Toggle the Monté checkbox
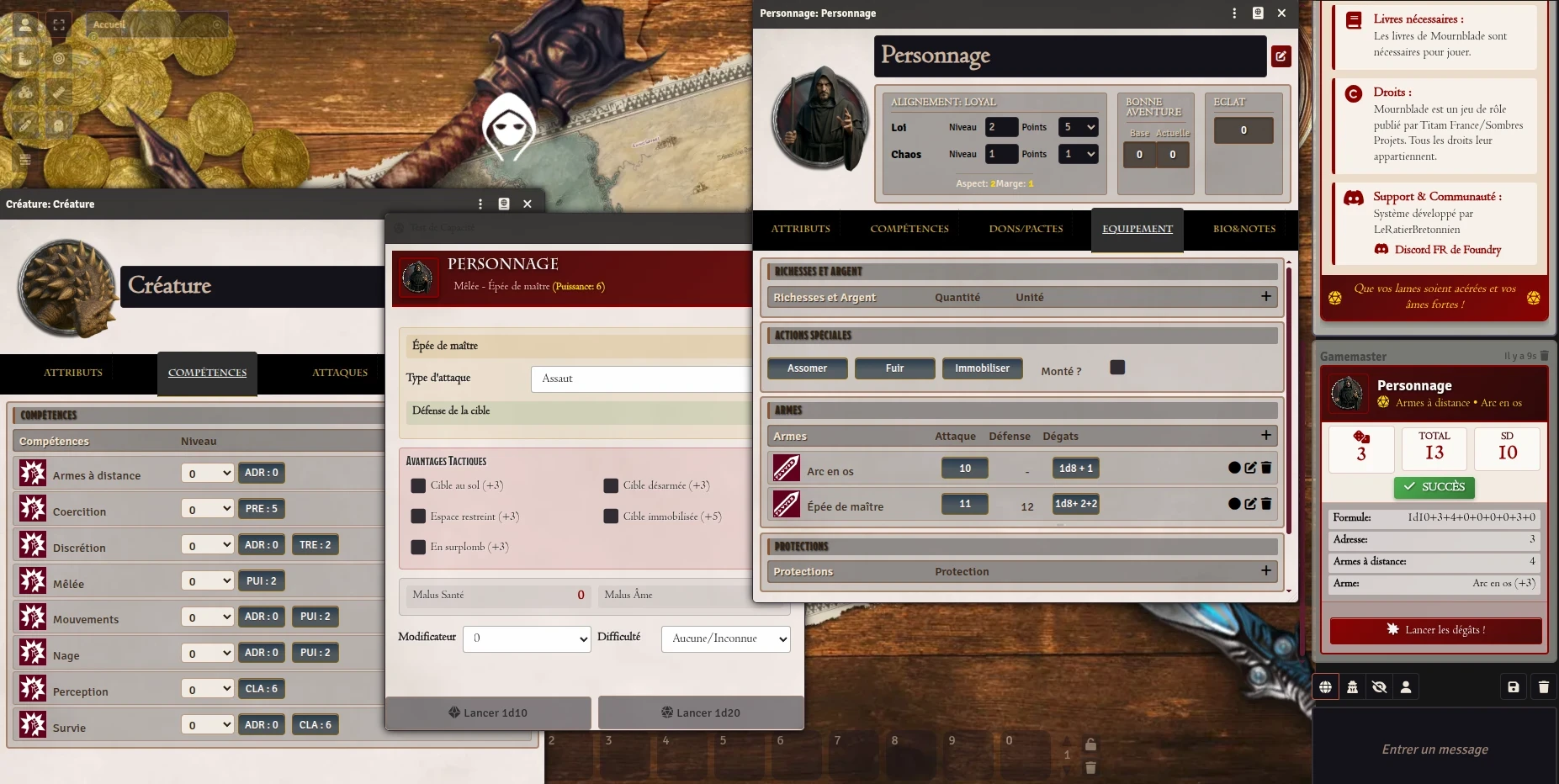This screenshot has width=1559, height=784. coord(1117,368)
